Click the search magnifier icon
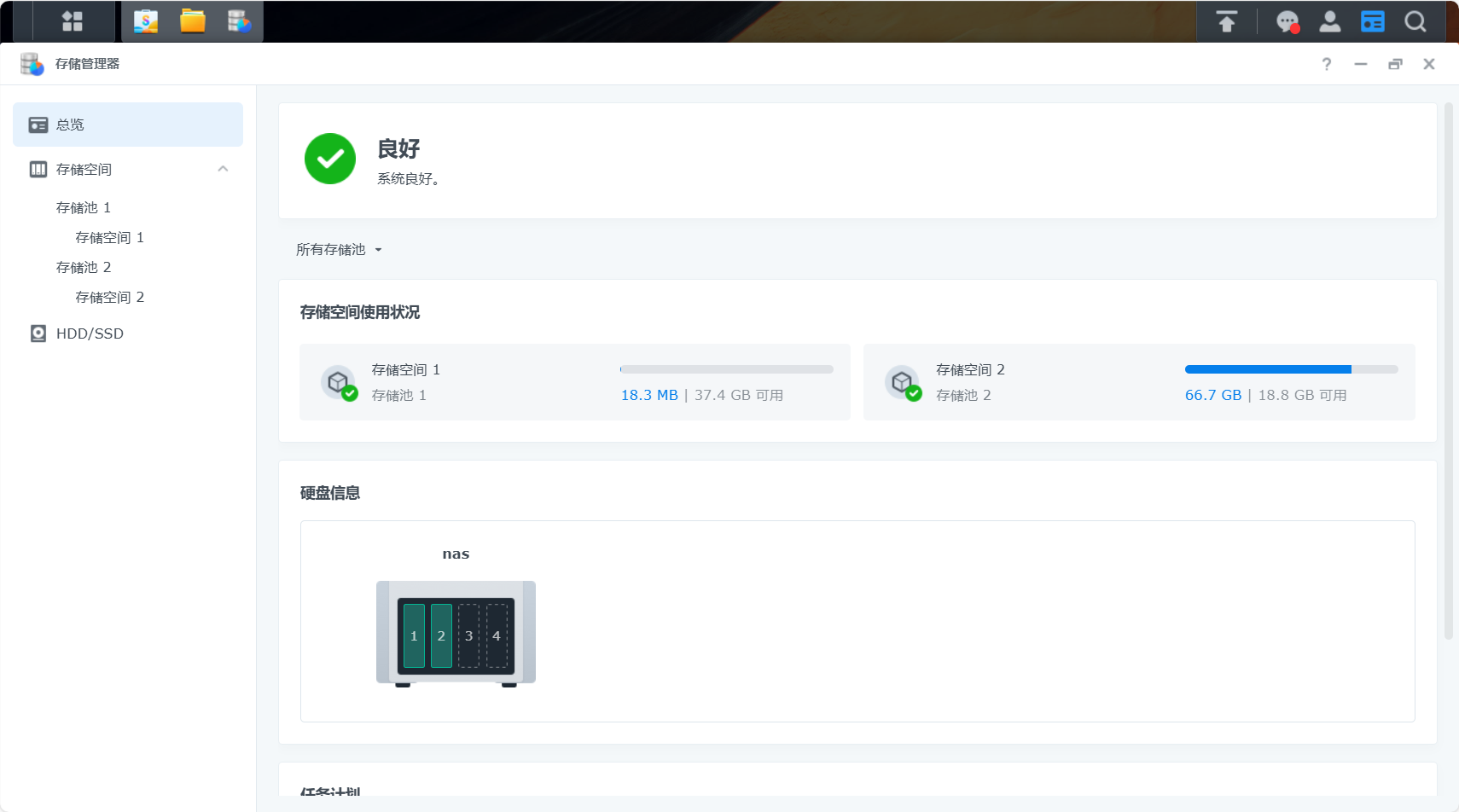The width and height of the screenshot is (1459, 812). tap(1415, 21)
